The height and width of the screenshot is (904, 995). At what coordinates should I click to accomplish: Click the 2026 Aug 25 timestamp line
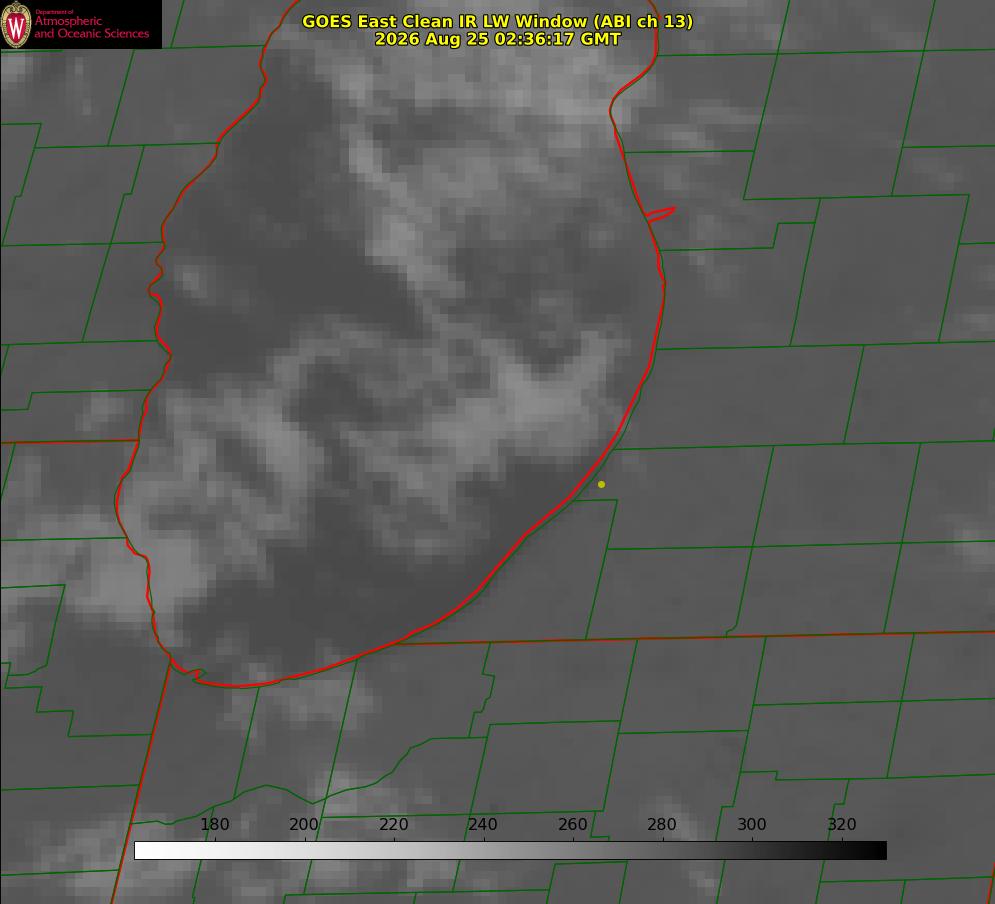tap(498, 39)
